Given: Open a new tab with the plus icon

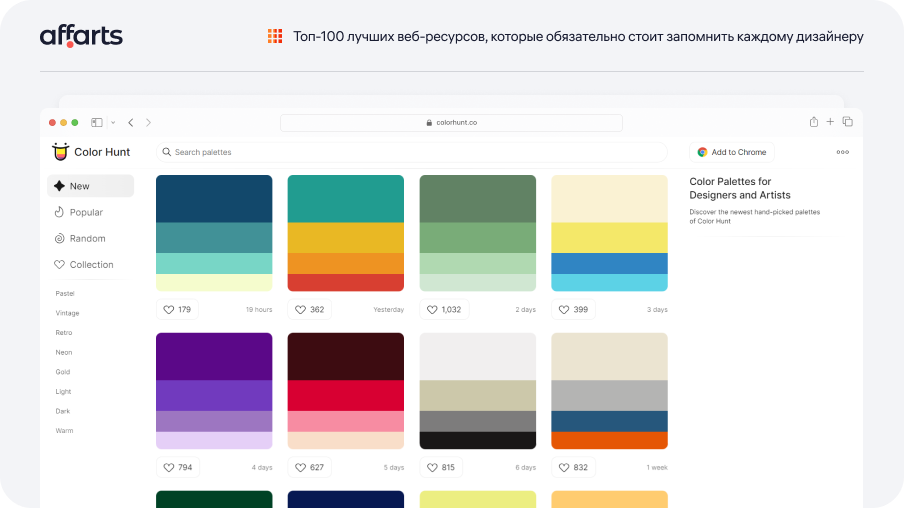Looking at the screenshot, I should [830, 122].
